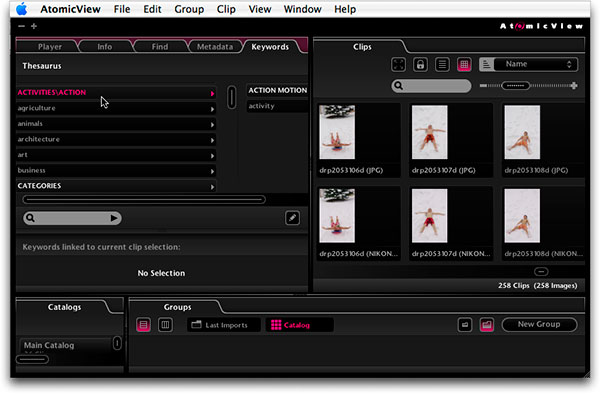
Task: Select the Groups tab
Action: [x=177, y=307]
